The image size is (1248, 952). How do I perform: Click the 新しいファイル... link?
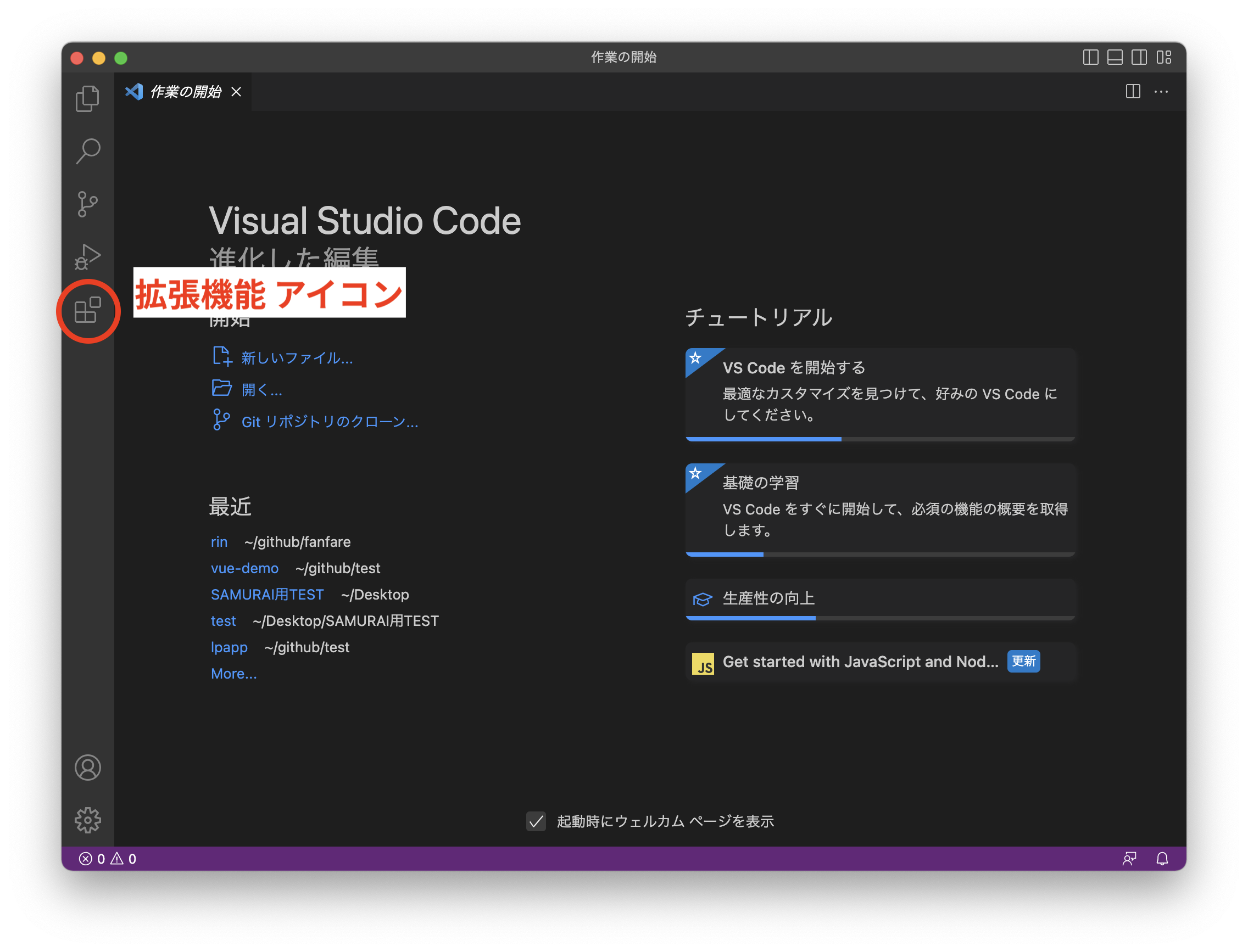coord(297,358)
